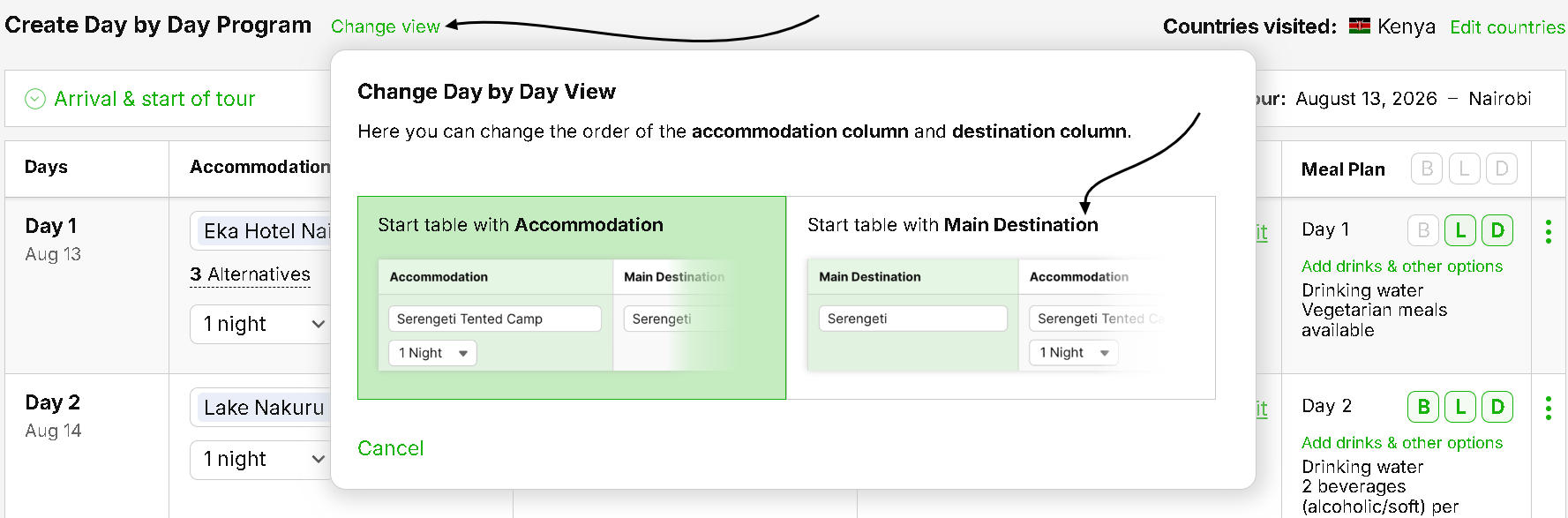Viewport: 1568px width, 518px height.
Task: Toggle Lunch for Day 1 meal plan
Action: [1460, 230]
